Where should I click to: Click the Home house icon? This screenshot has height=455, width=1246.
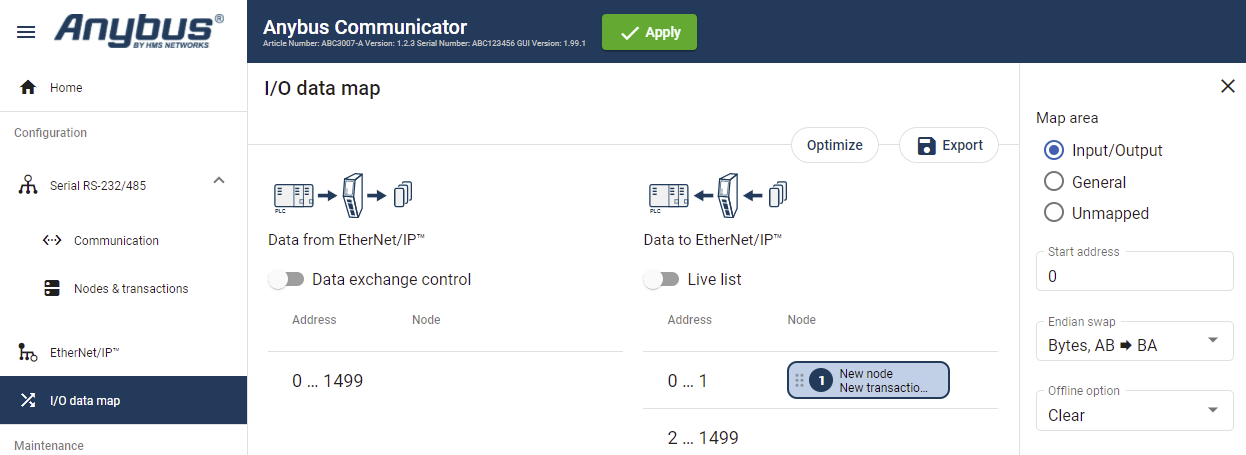(x=28, y=88)
